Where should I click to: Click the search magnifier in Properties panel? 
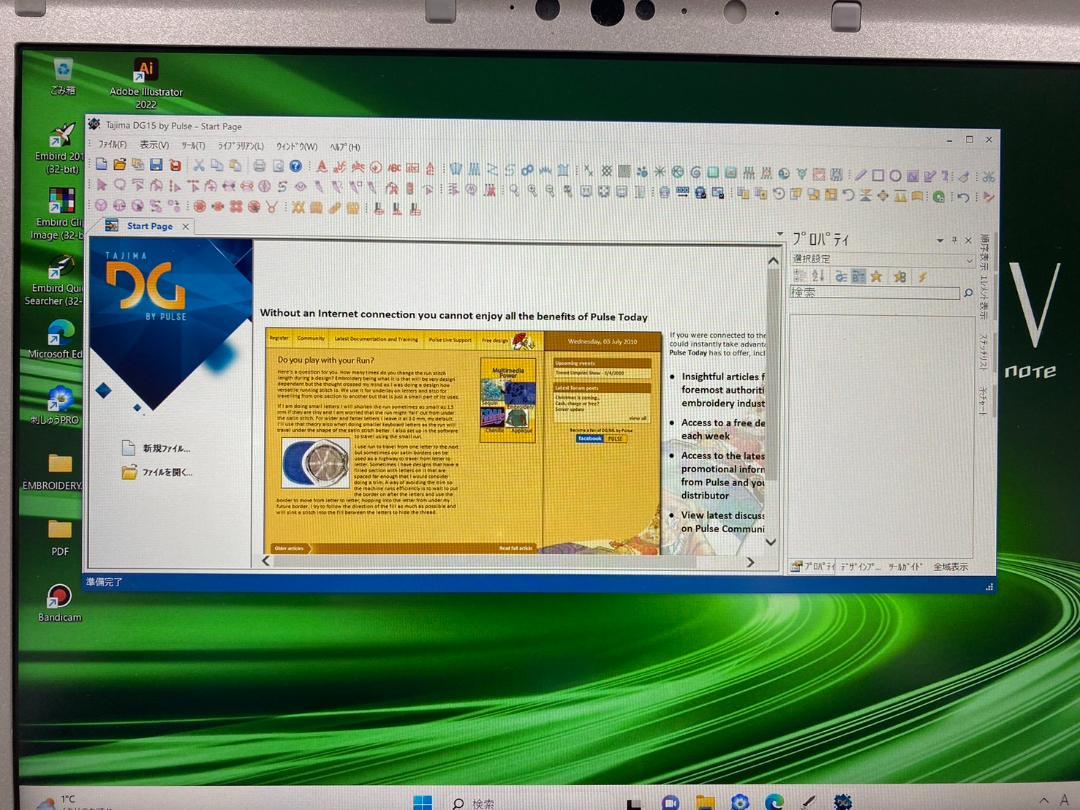[x=968, y=293]
